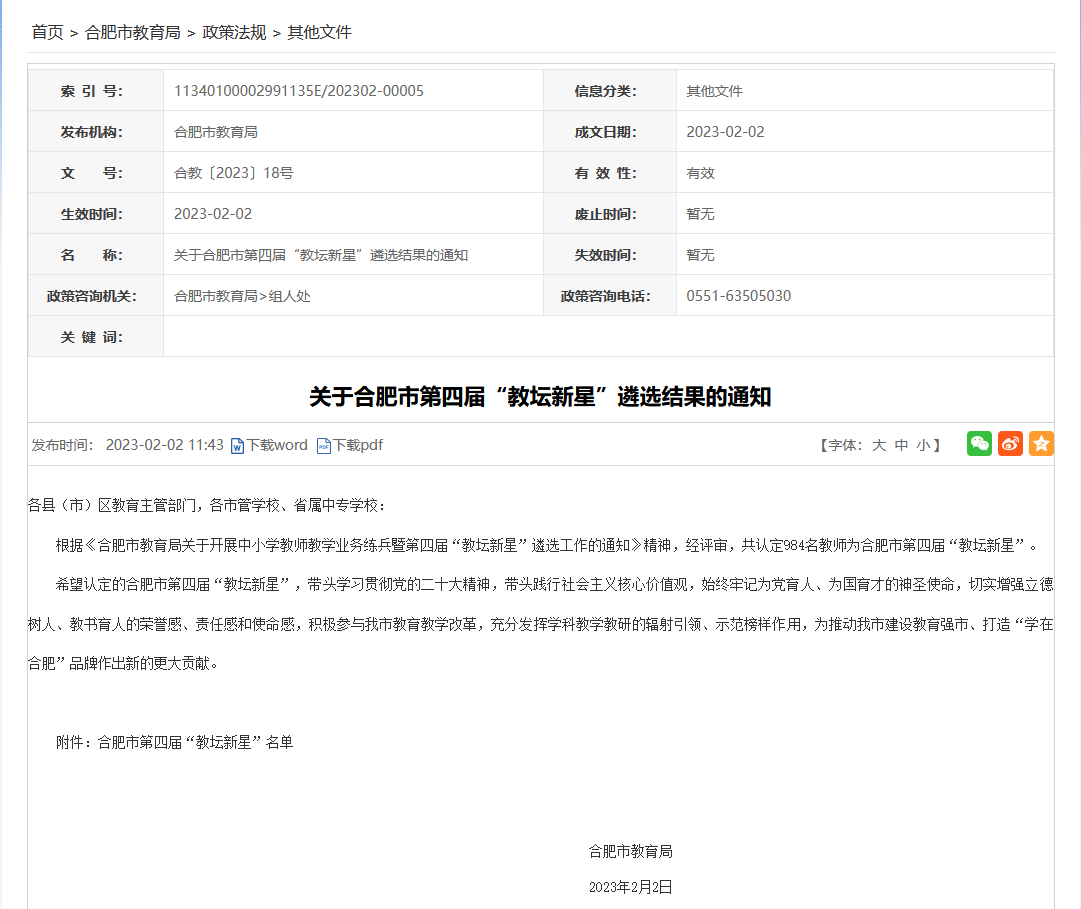Viewport: 1081px width, 909px height.
Task: Set font size to 小
Action: point(923,445)
